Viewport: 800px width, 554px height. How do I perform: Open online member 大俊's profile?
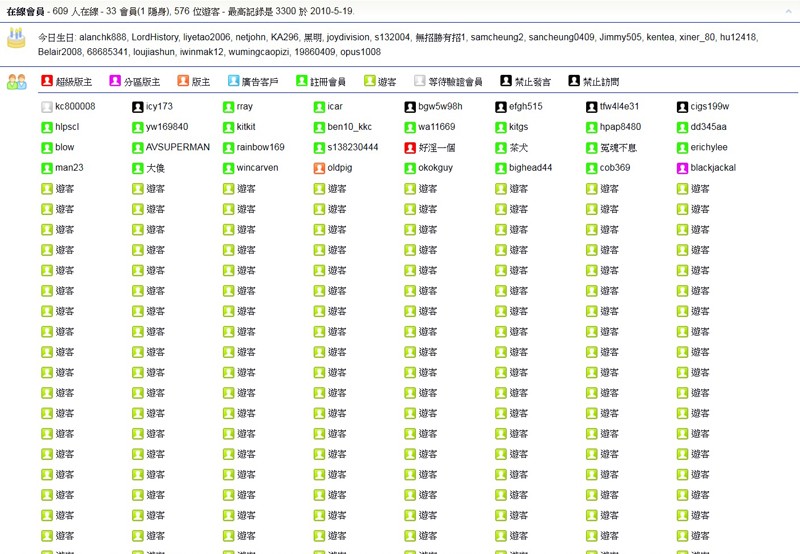click(155, 168)
